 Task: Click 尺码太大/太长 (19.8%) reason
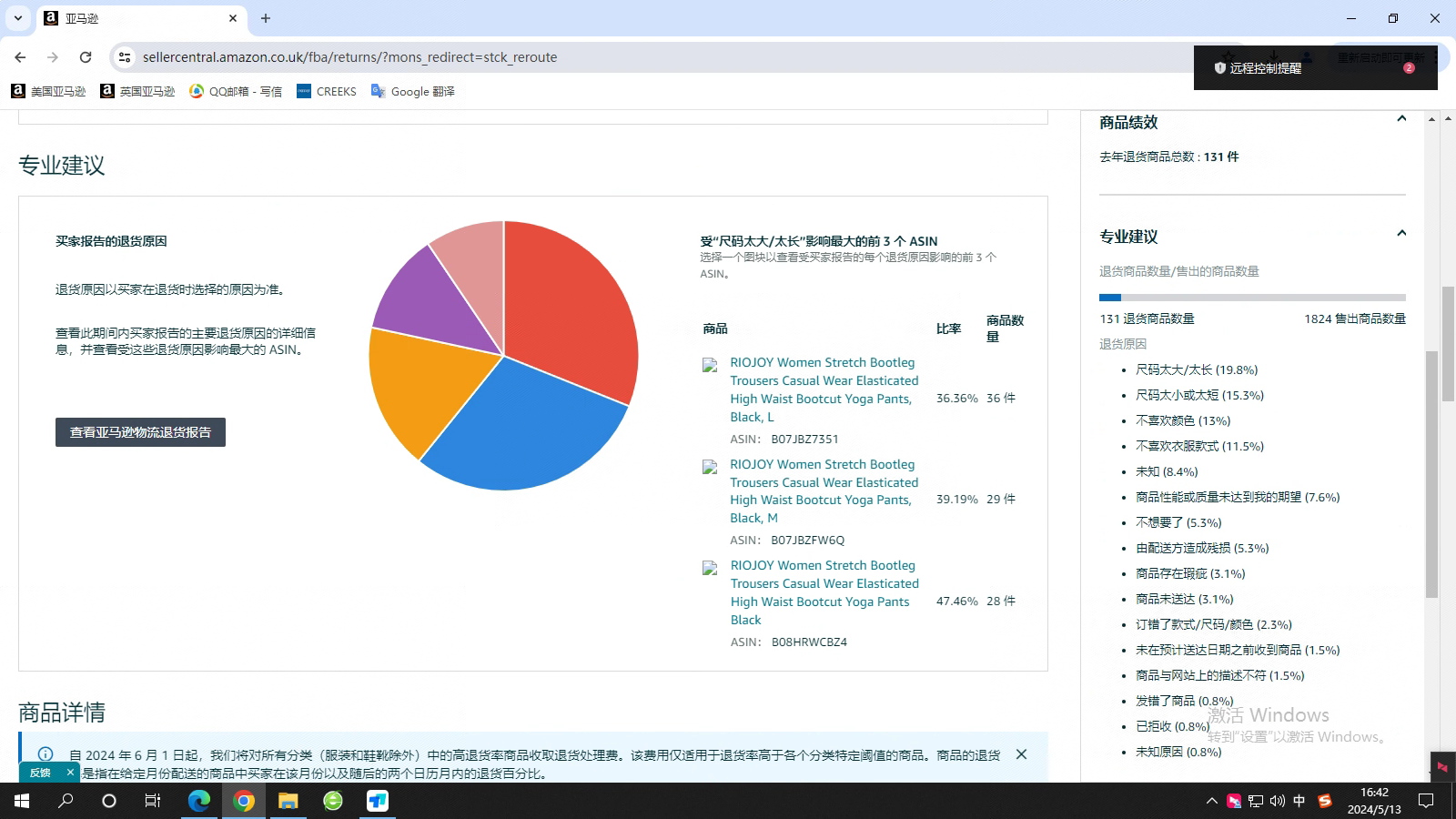click(1197, 370)
